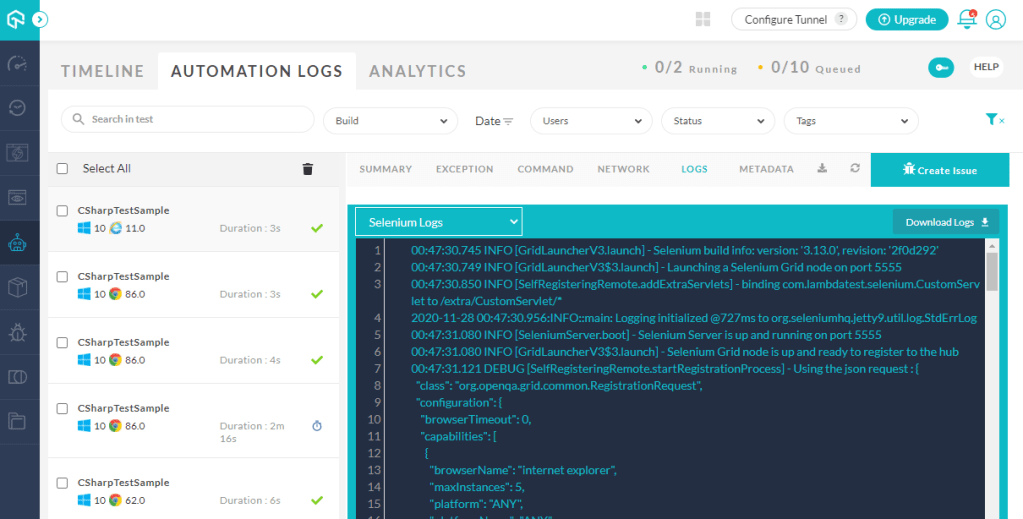
Task: Click the Search in test field
Action: [185, 120]
